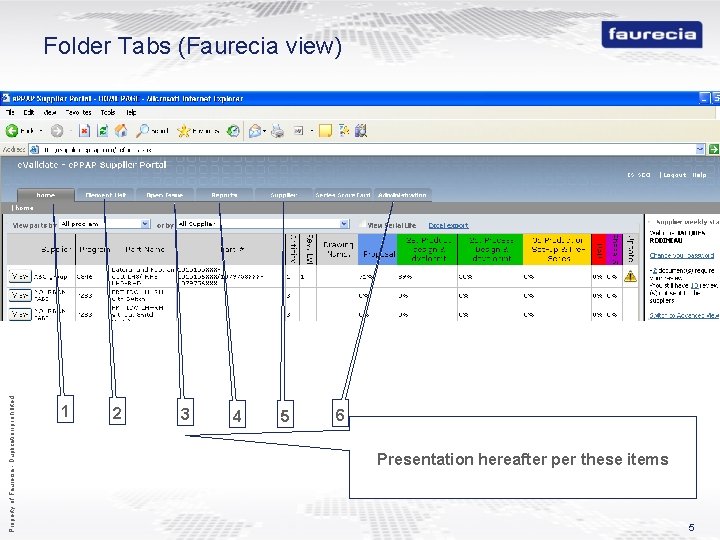
Task: Click the Process Design & development green header
Action: coord(490,249)
